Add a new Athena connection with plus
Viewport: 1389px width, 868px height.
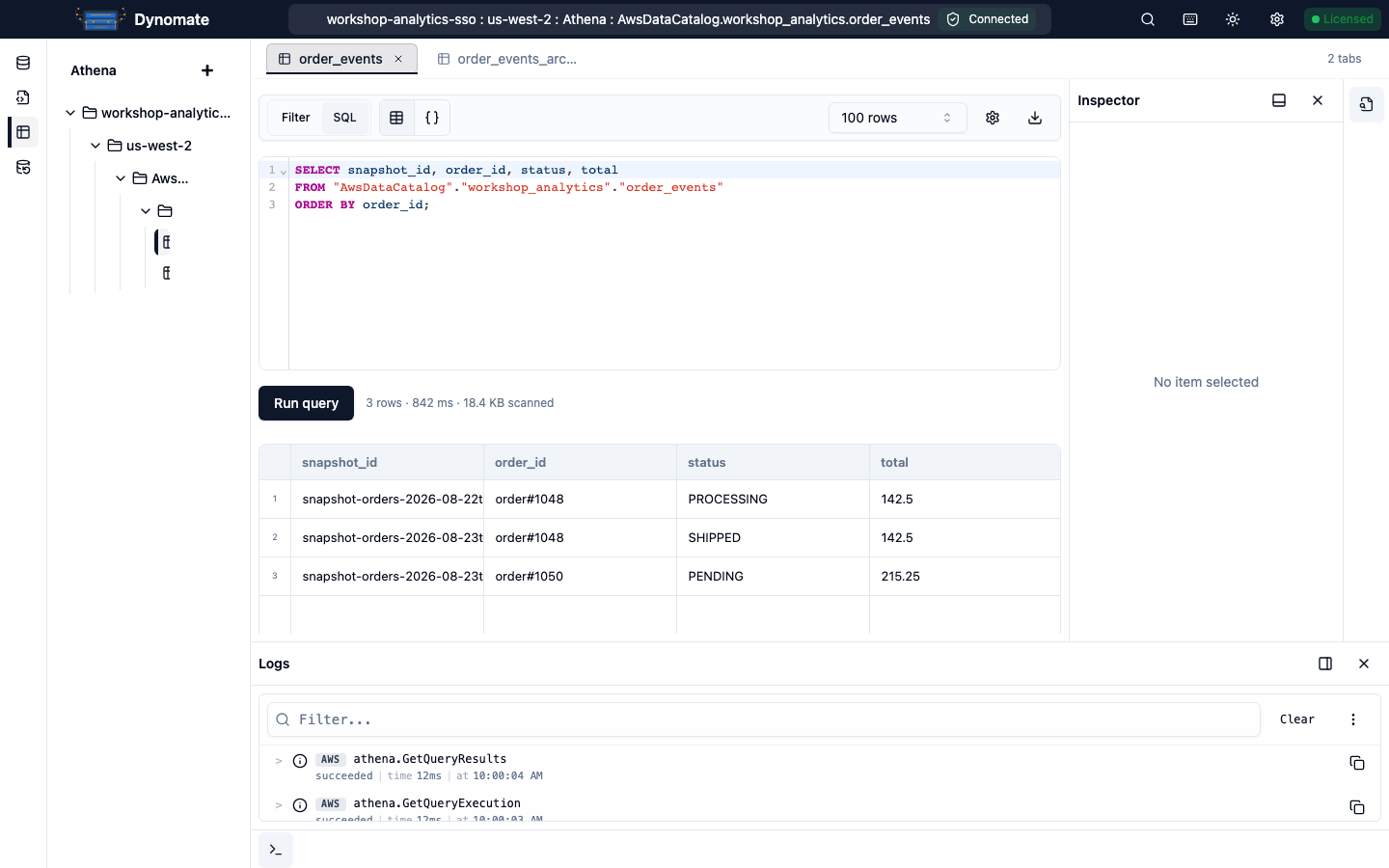click(207, 70)
